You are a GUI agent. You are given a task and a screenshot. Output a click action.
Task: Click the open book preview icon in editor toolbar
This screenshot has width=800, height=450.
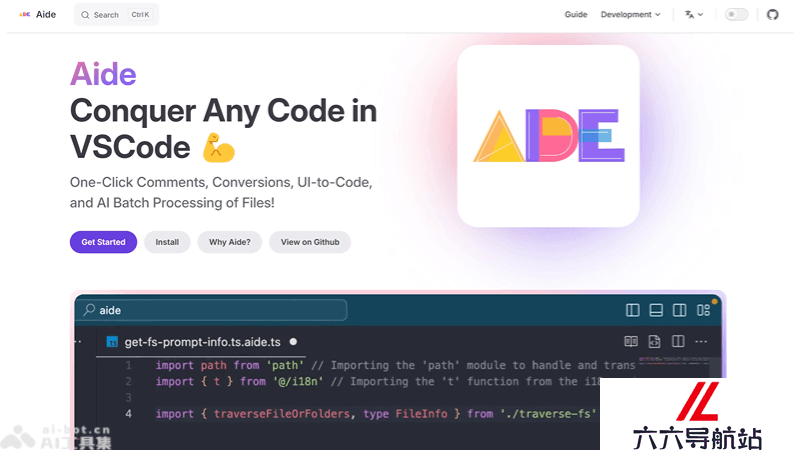point(631,341)
